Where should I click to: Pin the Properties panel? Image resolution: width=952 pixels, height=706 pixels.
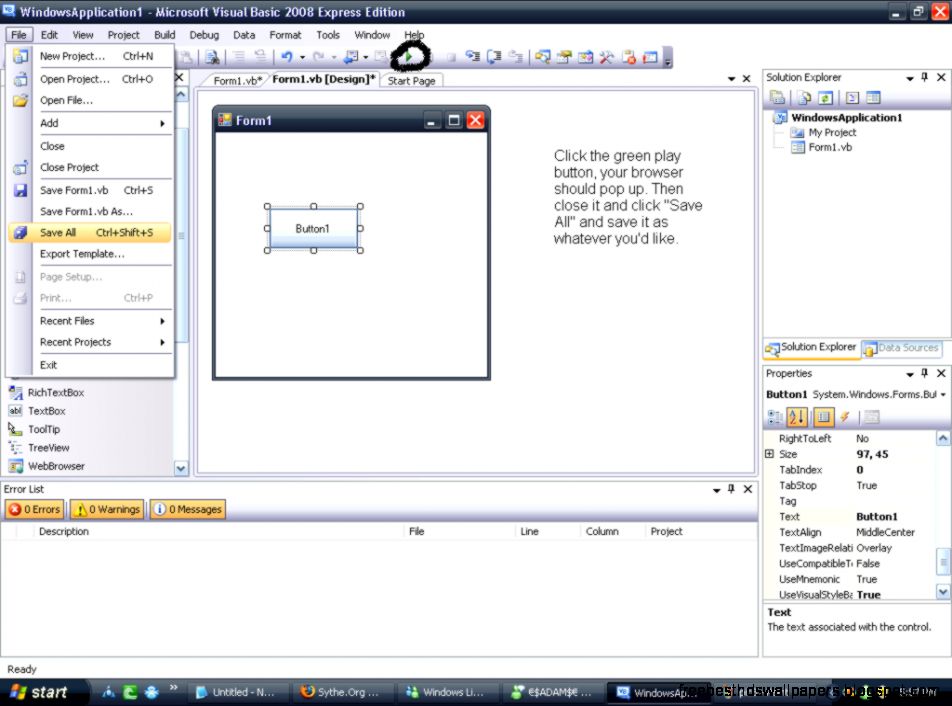click(x=924, y=373)
